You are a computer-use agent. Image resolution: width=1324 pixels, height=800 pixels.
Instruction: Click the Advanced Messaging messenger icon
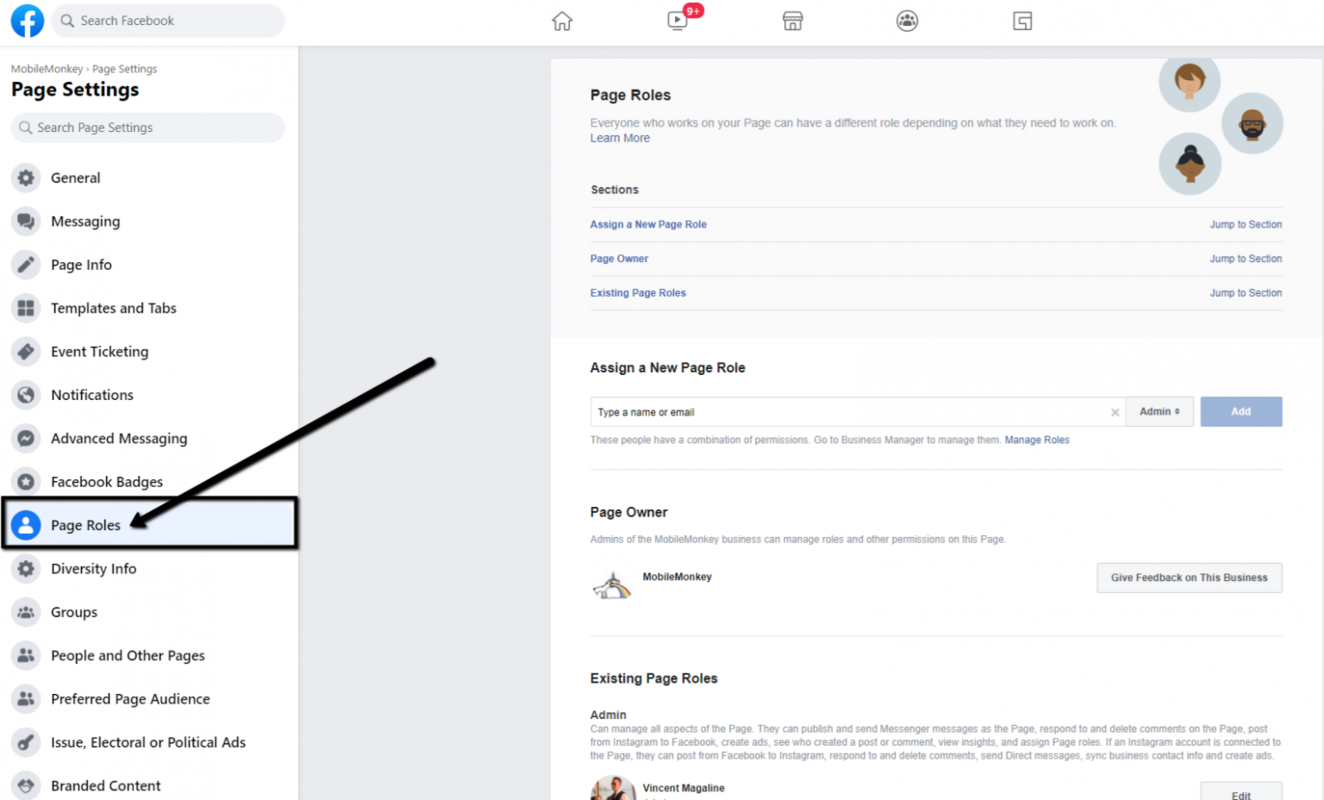coord(26,438)
